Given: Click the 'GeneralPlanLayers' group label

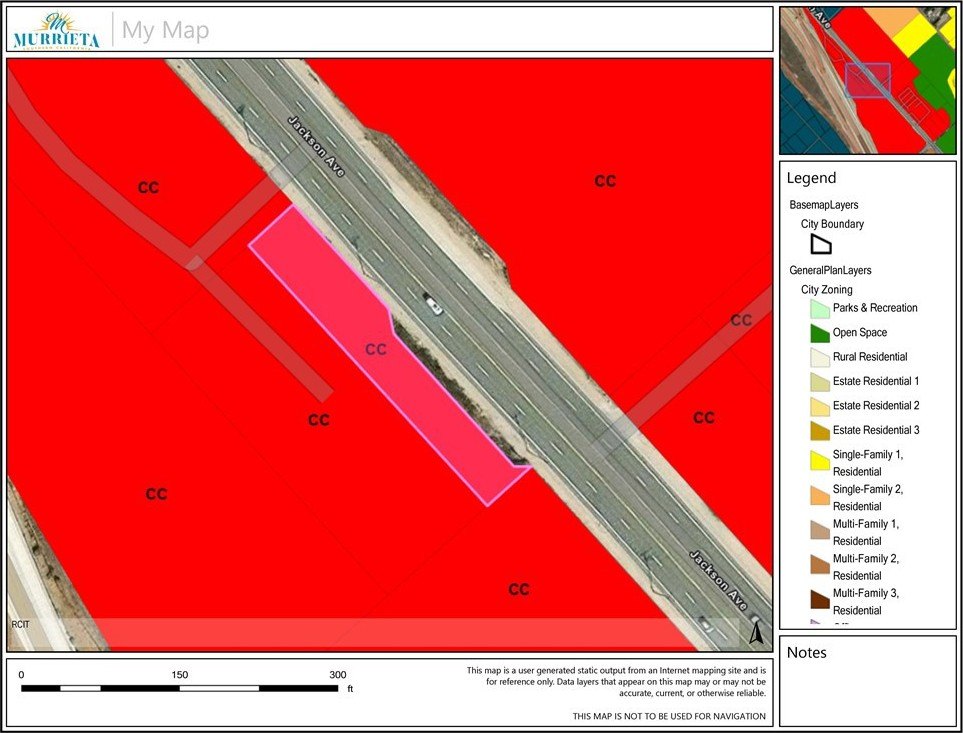Looking at the screenshot, I should coord(830,270).
